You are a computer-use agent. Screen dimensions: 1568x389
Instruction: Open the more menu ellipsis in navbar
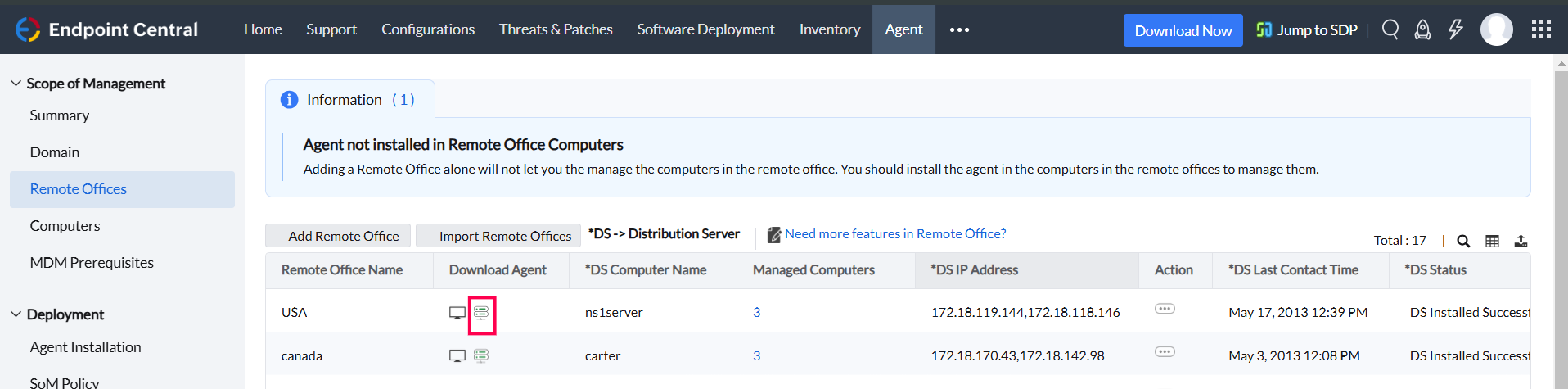point(959,30)
